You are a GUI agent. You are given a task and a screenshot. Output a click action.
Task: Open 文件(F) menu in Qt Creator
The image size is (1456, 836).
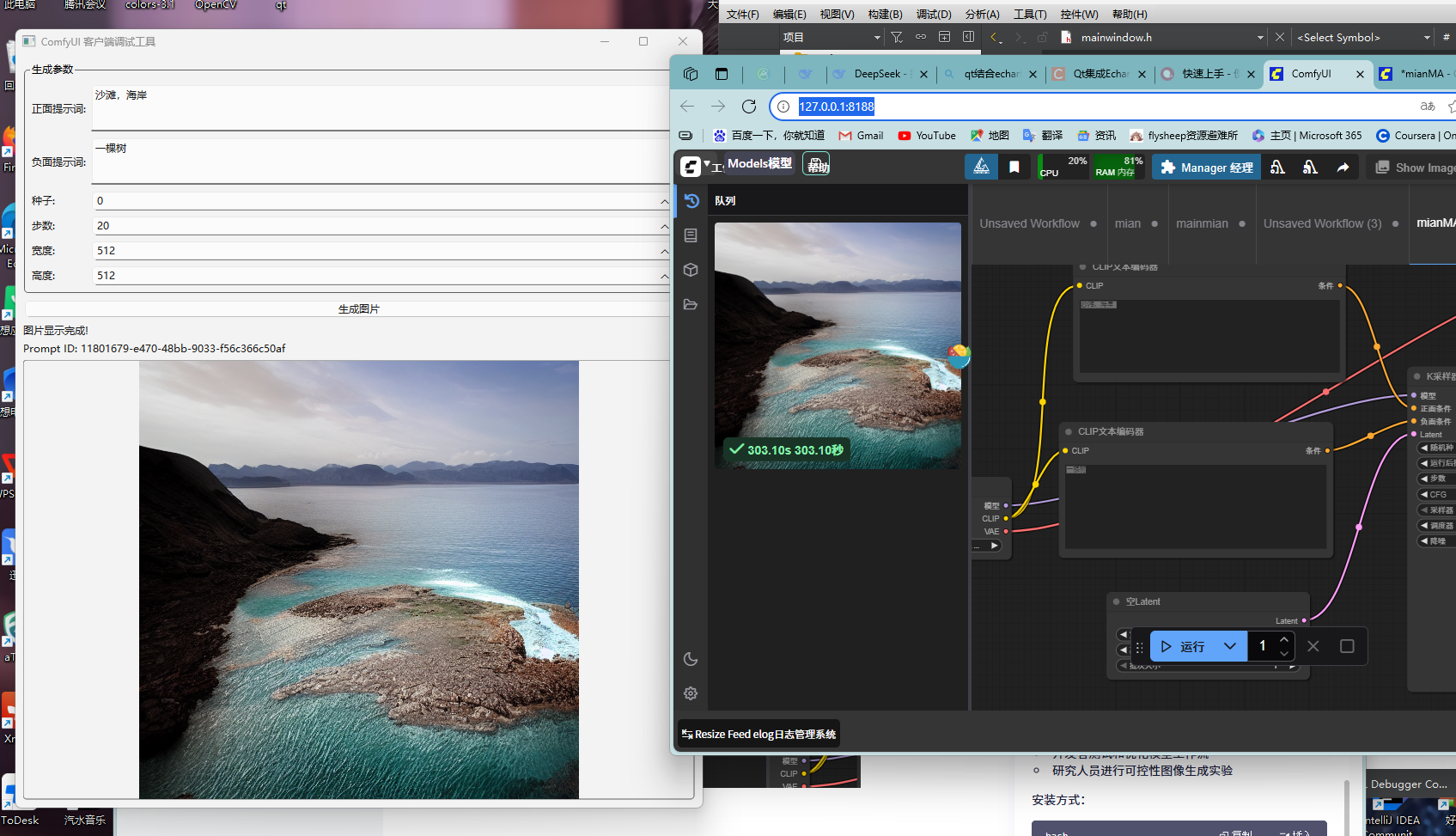pyautogui.click(x=743, y=15)
